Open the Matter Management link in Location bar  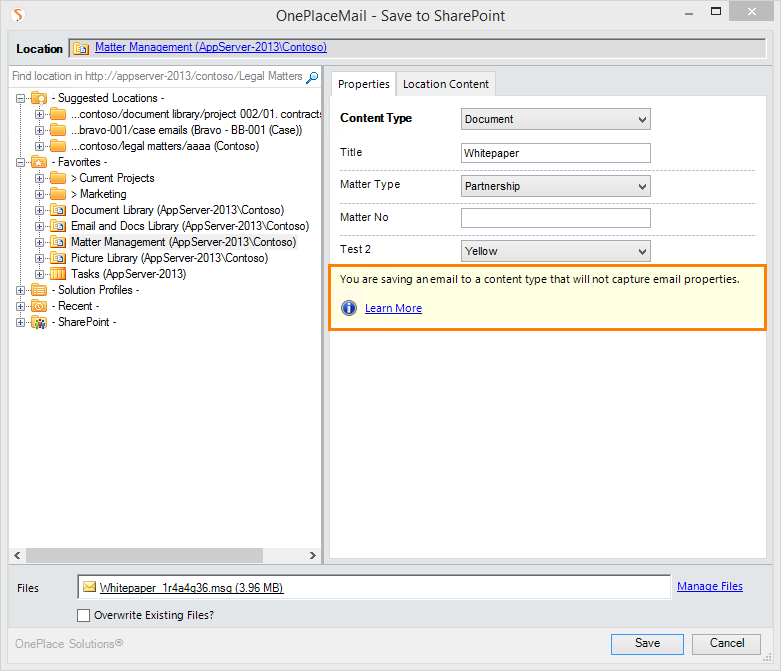coord(211,47)
